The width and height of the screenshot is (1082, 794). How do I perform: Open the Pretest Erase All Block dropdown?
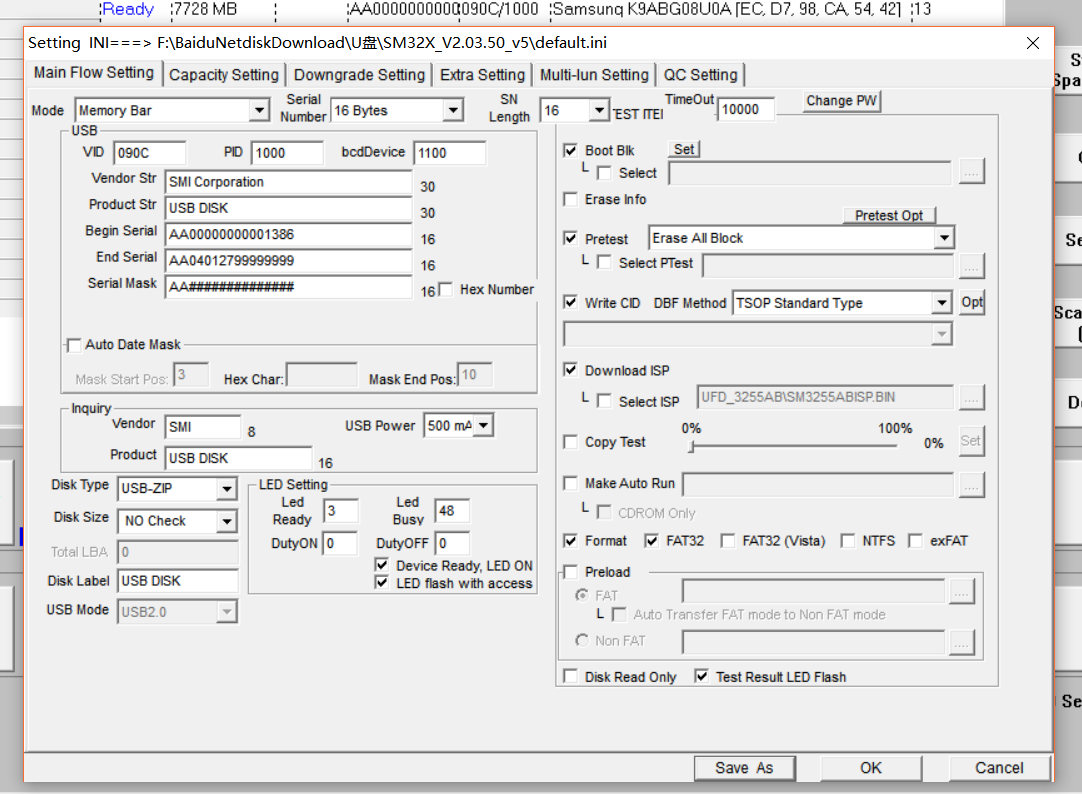pos(944,239)
